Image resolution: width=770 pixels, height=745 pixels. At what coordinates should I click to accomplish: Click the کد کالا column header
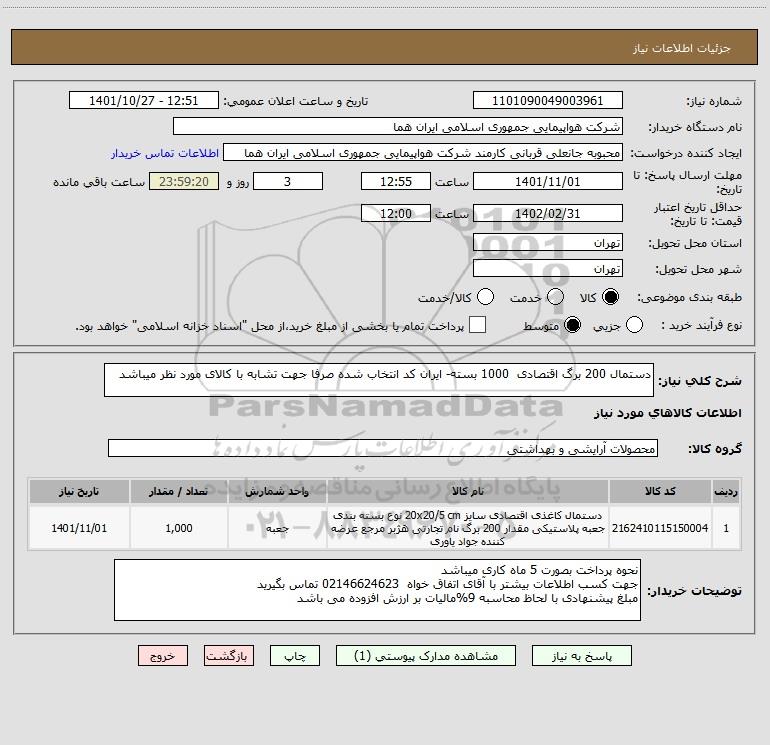pos(660,491)
